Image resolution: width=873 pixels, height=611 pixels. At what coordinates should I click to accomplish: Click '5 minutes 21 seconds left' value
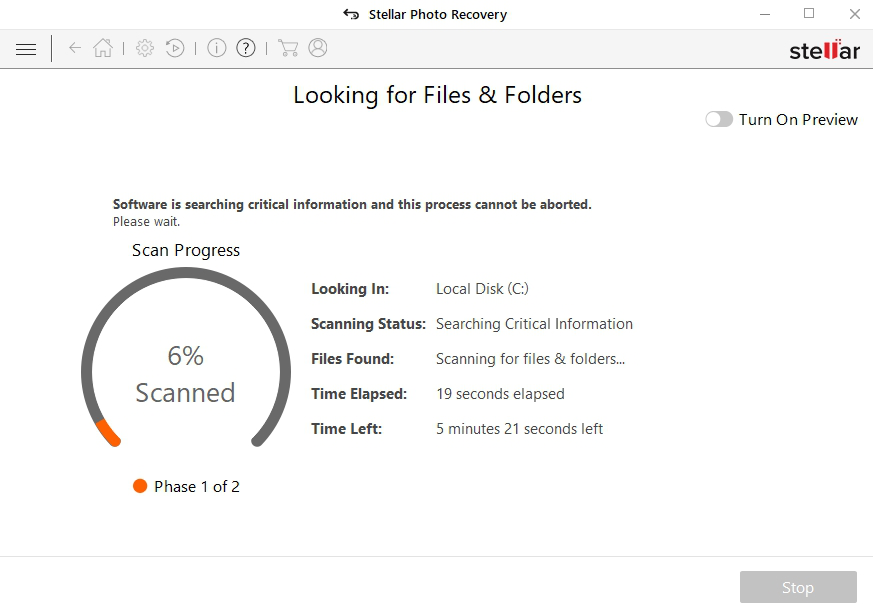click(519, 429)
